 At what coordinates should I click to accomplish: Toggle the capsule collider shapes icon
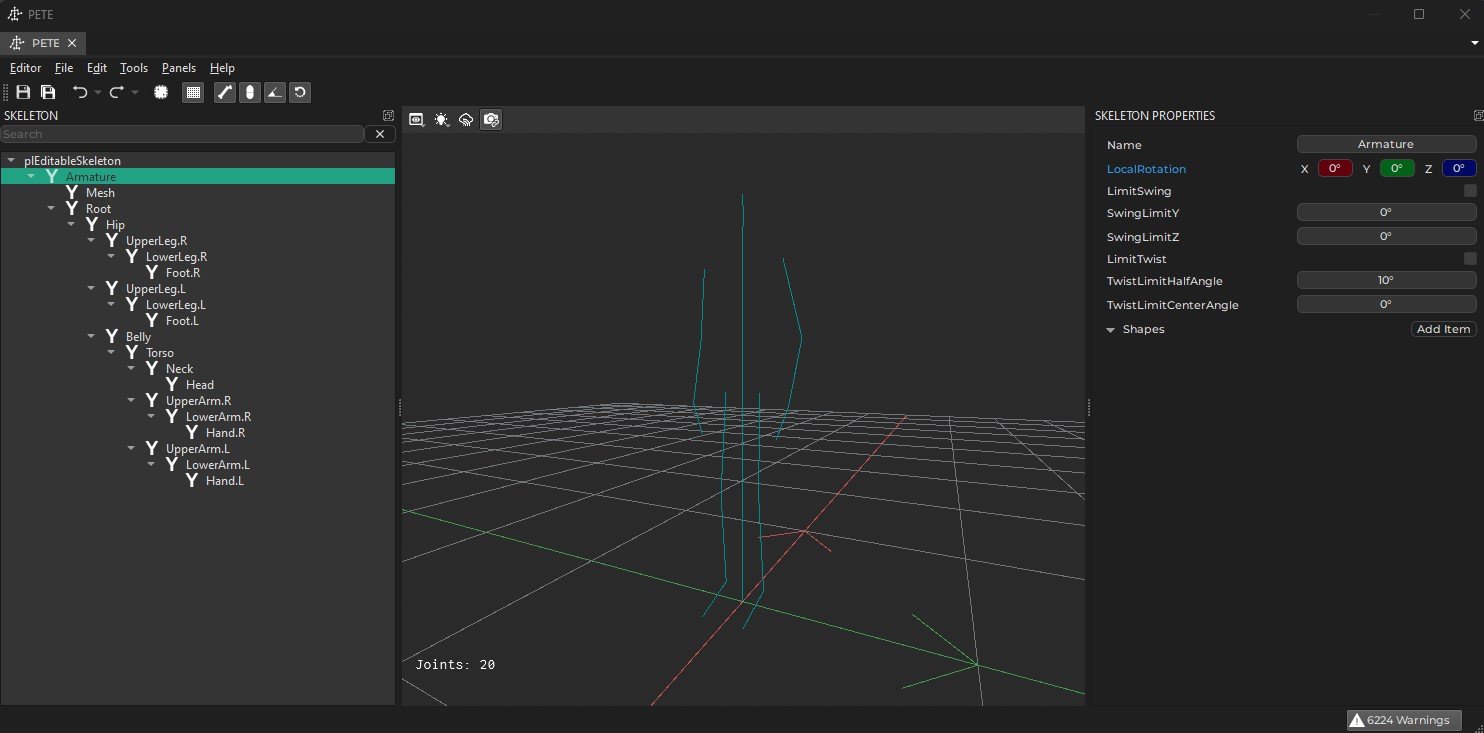tap(250, 92)
